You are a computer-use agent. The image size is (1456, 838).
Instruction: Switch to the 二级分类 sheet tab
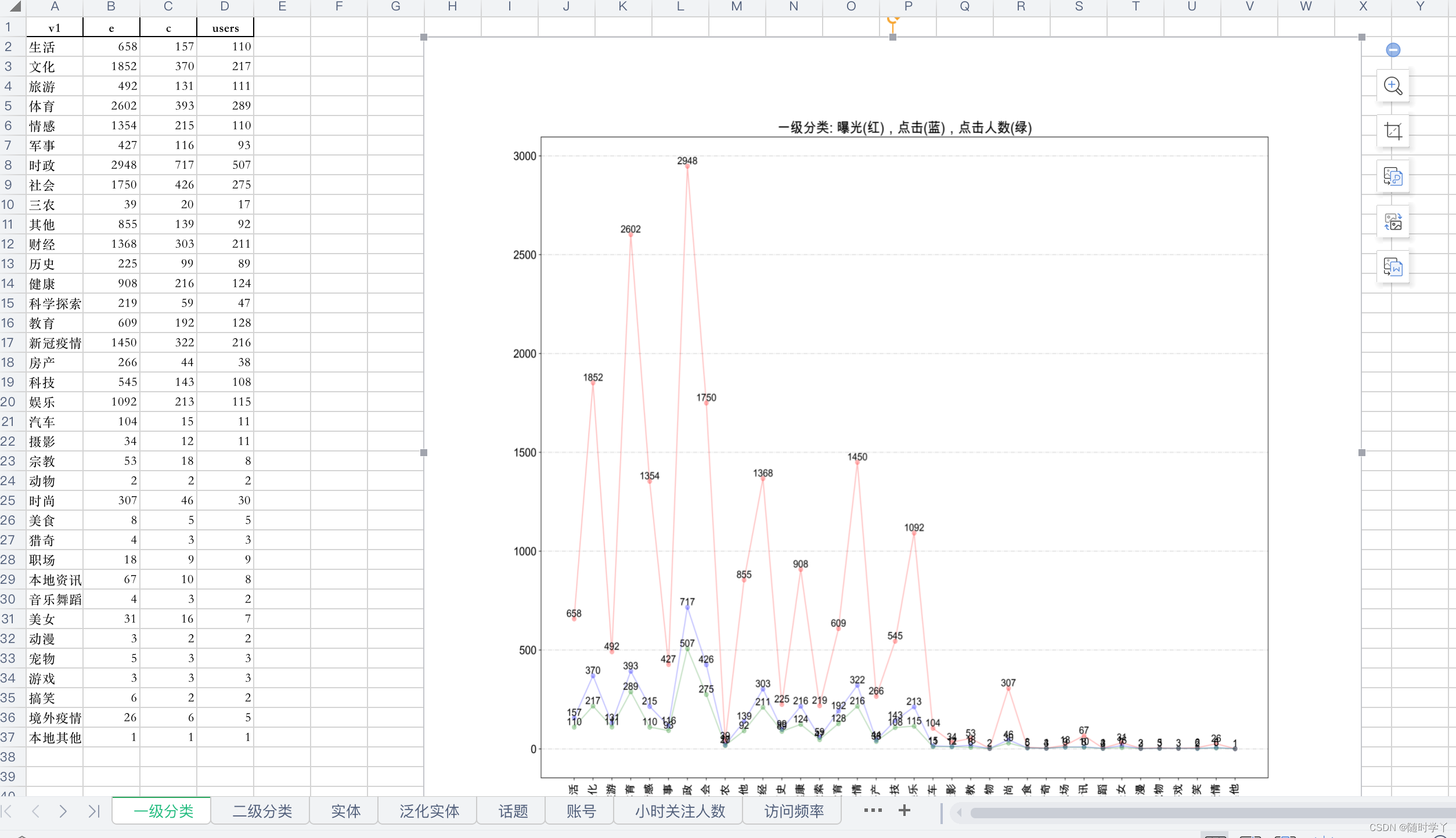click(x=262, y=811)
